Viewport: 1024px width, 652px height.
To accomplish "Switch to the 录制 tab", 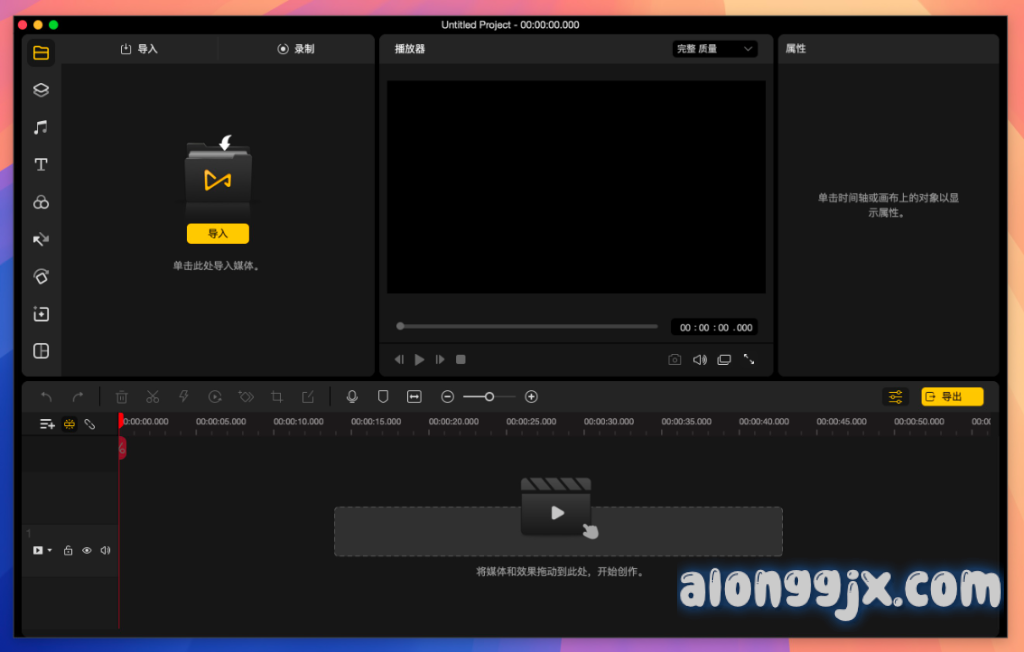I will pyautogui.click(x=296, y=49).
